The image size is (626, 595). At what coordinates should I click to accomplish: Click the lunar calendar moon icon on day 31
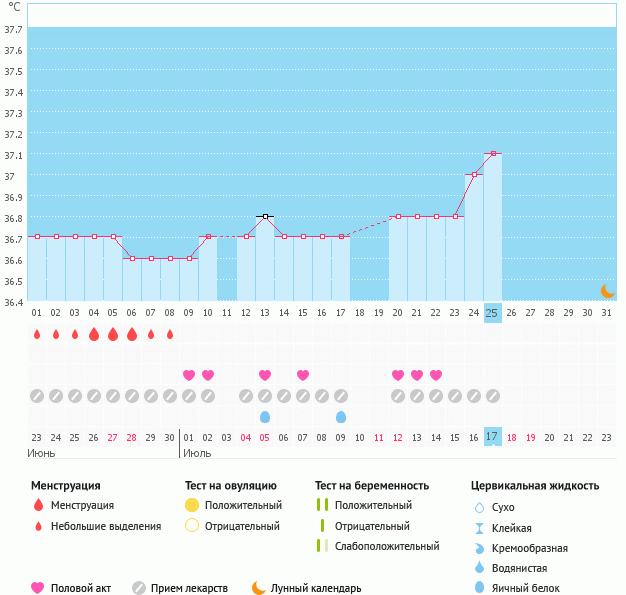click(607, 290)
